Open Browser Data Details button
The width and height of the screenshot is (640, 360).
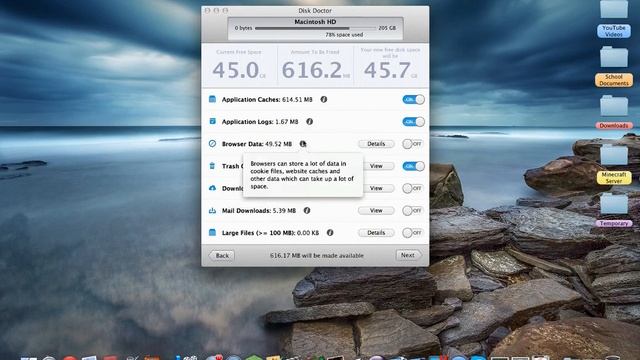[x=376, y=144]
